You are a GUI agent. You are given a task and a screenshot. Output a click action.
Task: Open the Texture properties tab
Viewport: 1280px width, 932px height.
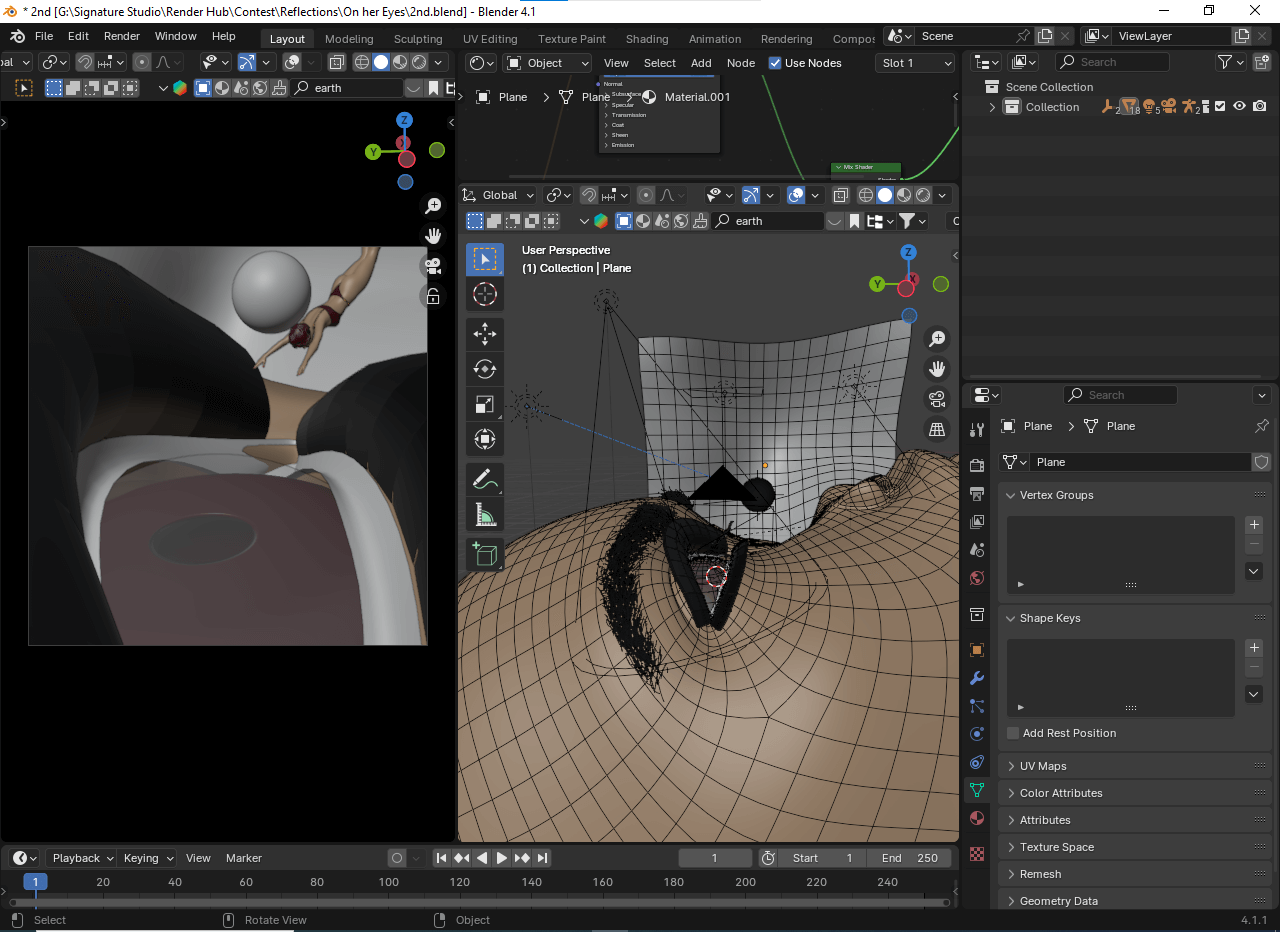(977, 854)
